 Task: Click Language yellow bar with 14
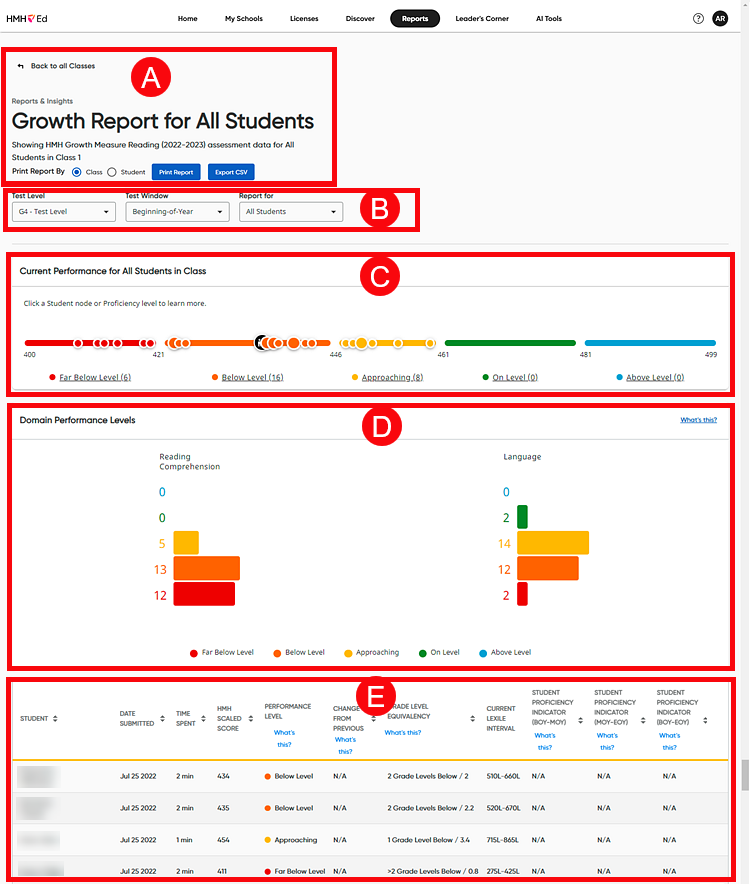[553, 543]
